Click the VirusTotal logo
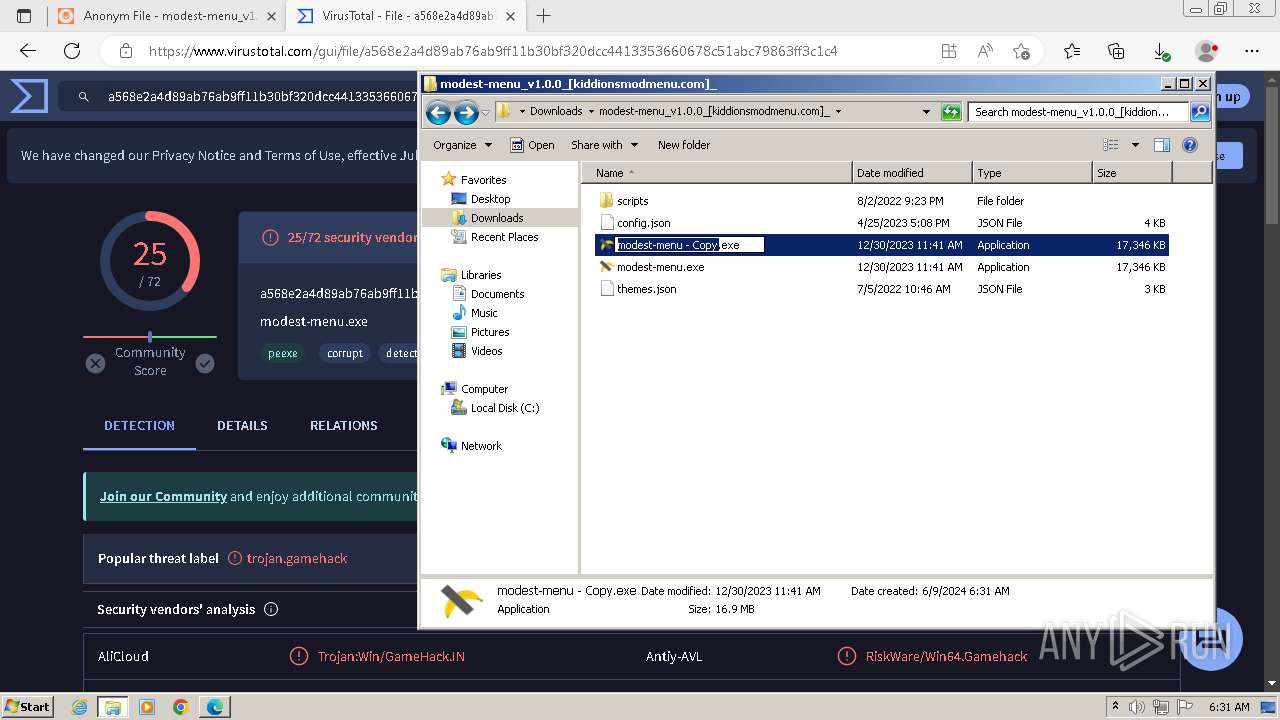1280x720 pixels. pos(29,96)
